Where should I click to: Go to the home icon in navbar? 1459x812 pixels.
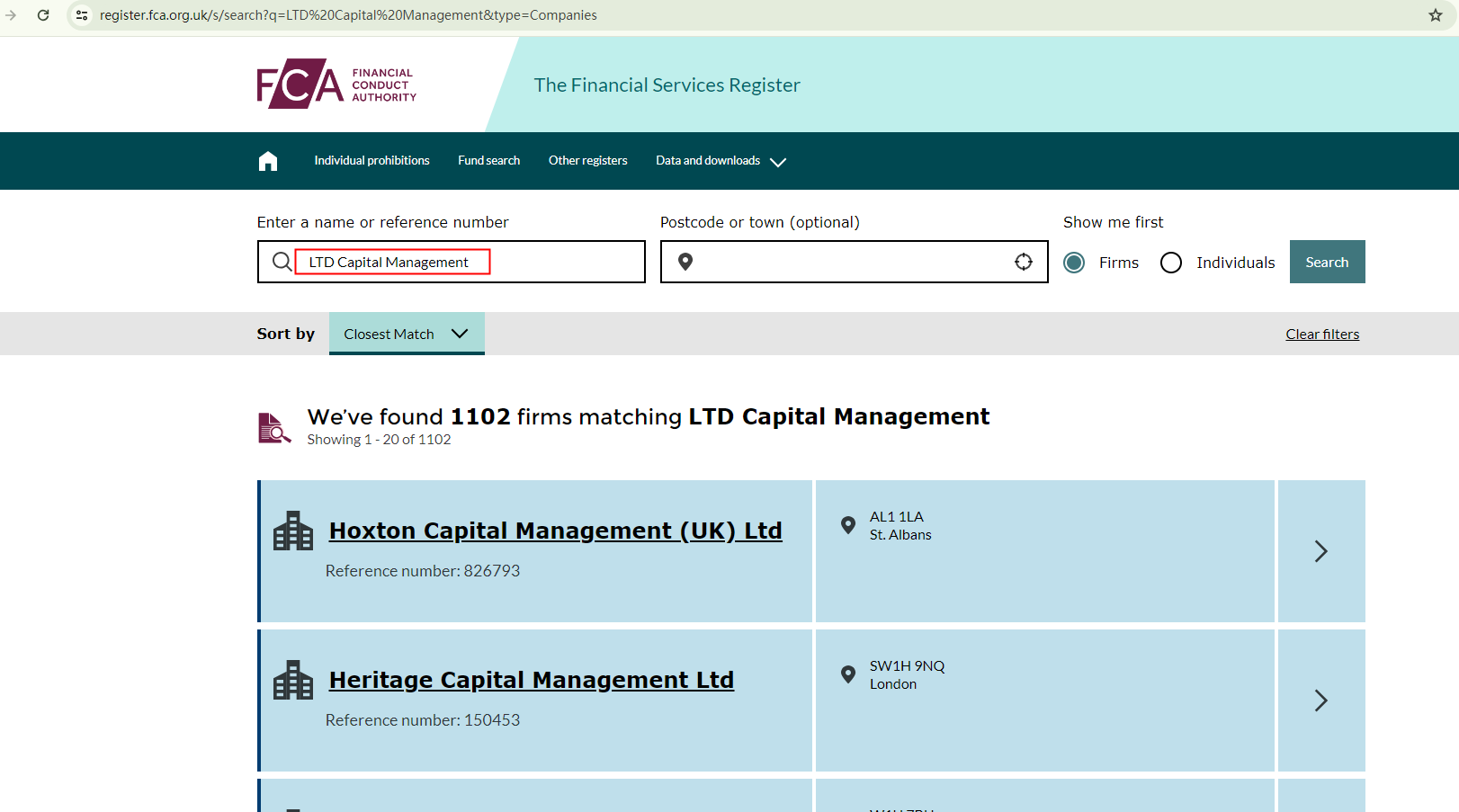[268, 161]
